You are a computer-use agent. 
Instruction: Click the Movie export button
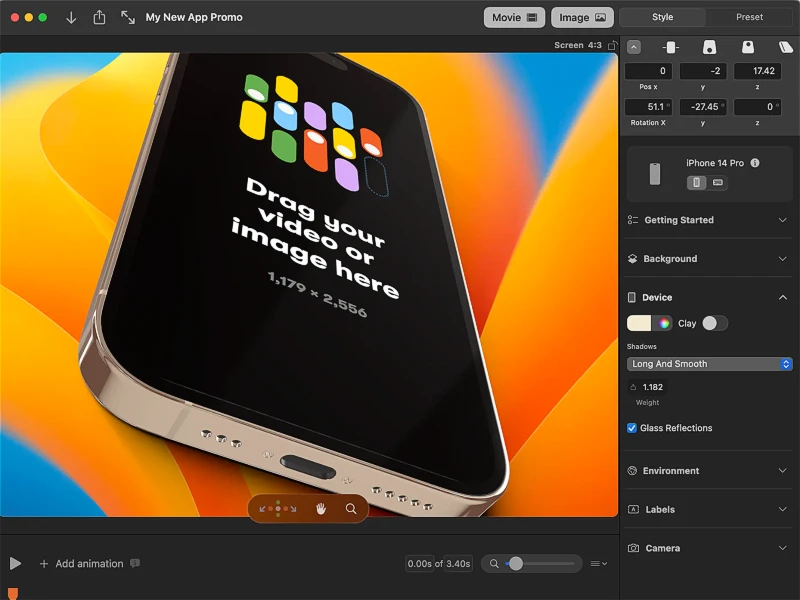coord(514,17)
